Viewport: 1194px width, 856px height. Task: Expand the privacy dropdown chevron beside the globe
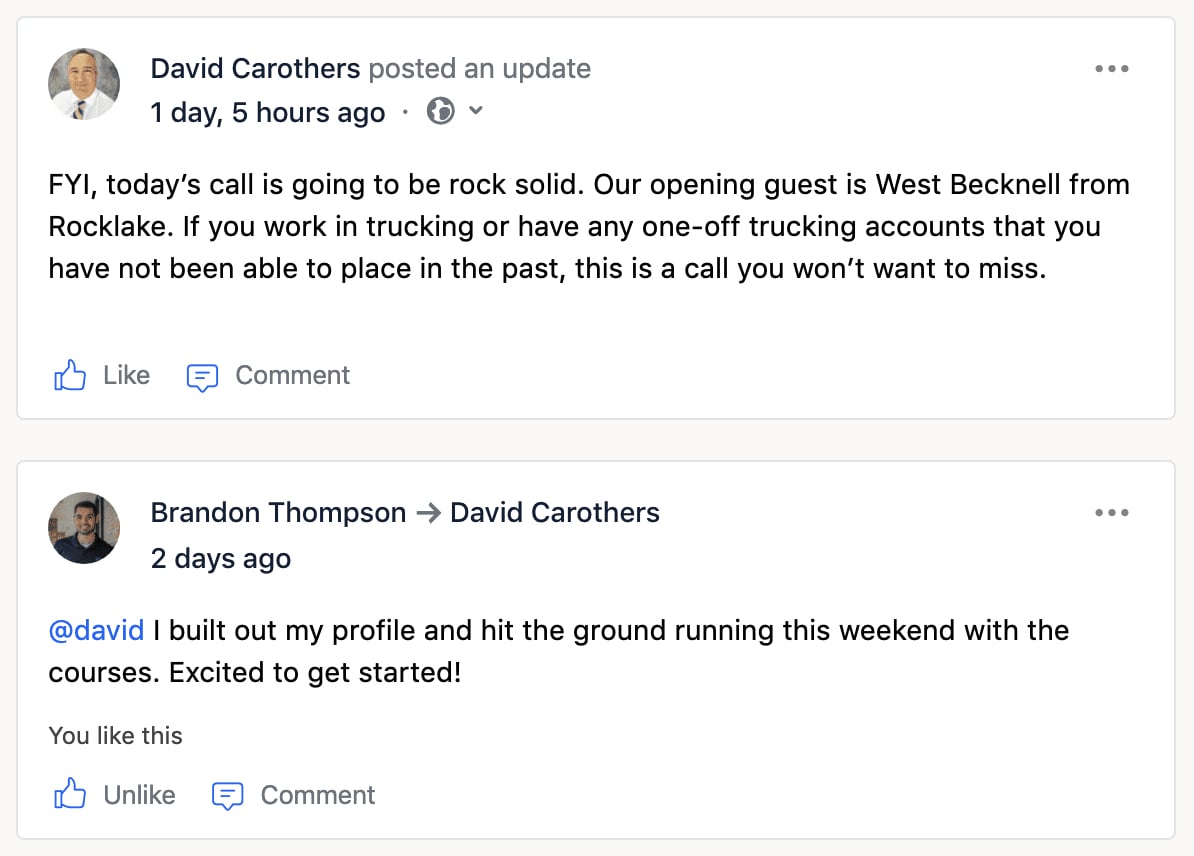(x=476, y=111)
